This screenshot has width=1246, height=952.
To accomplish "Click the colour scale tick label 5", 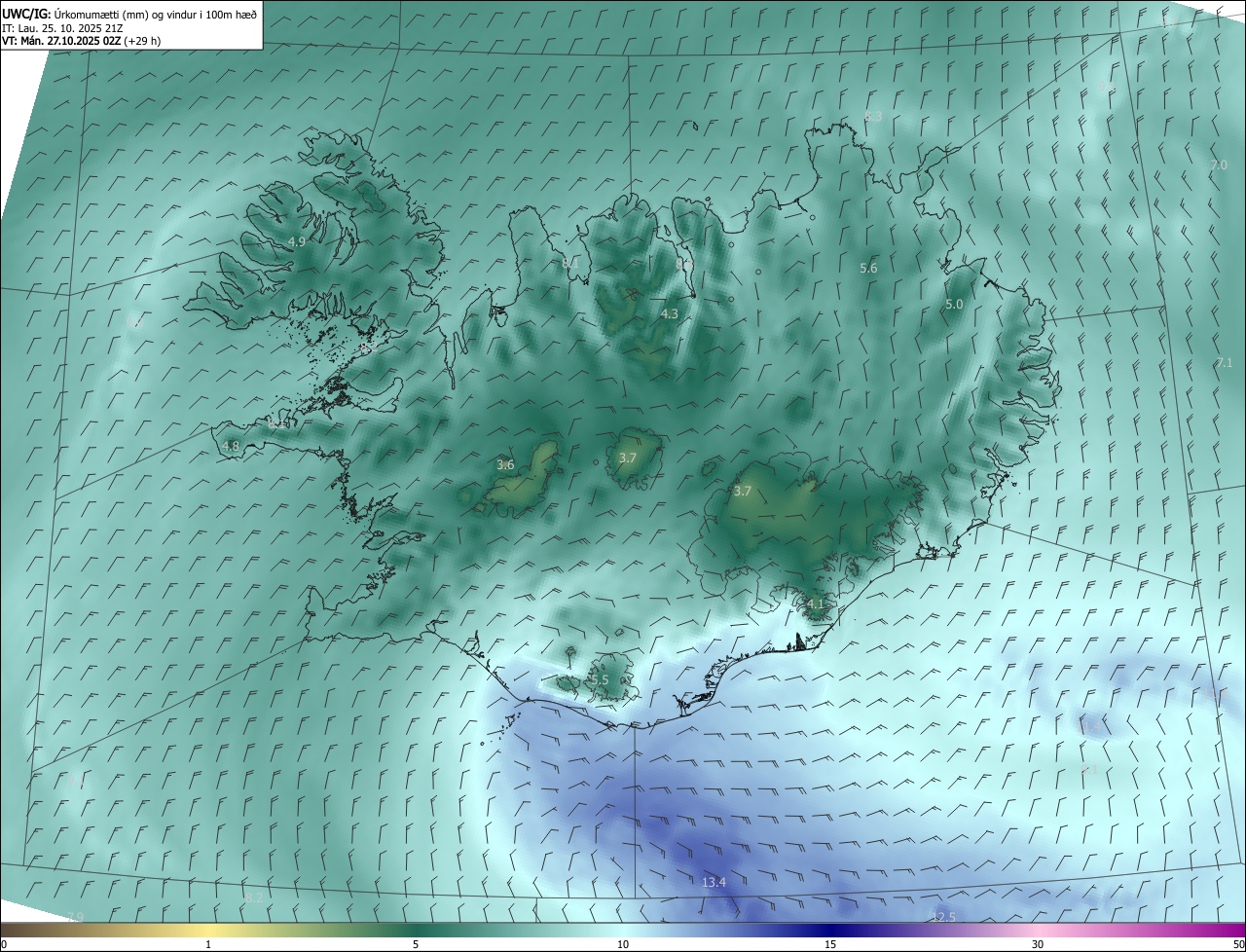I will tap(416, 944).
